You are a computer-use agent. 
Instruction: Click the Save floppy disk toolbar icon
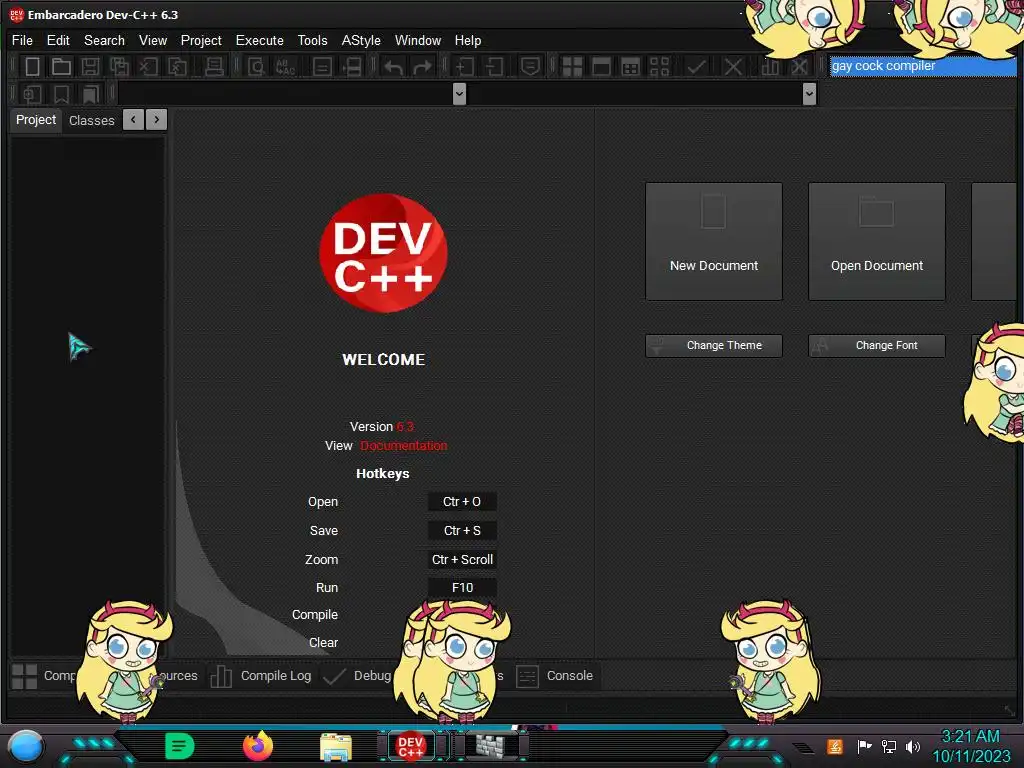pos(90,66)
